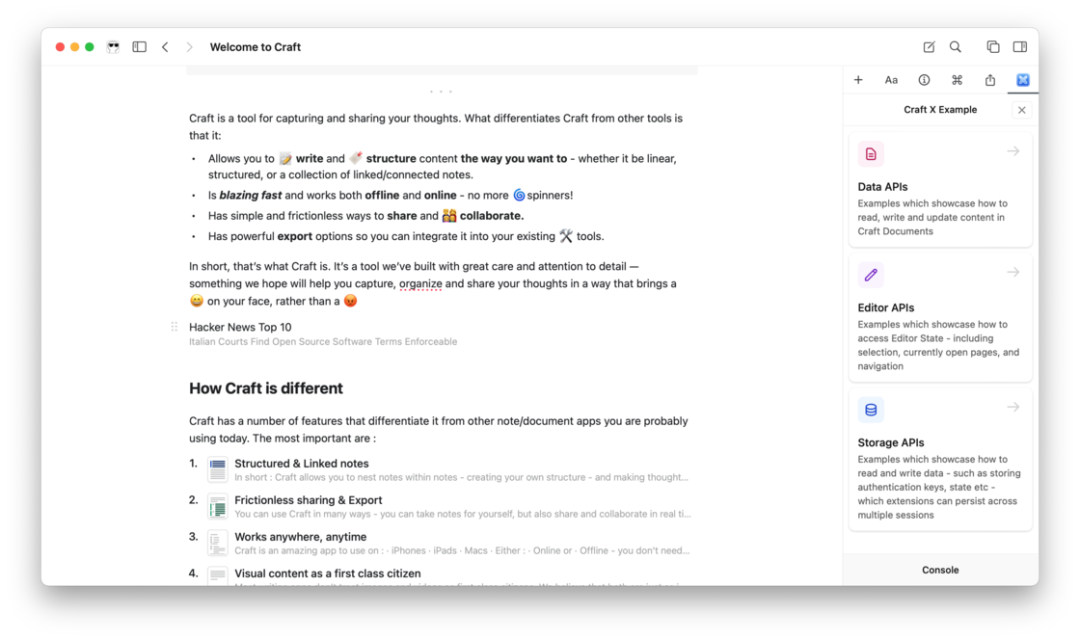Click the overlapping windows icon in the toolbar
Viewport: 1080px width, 640px height.
coord(993,47)
